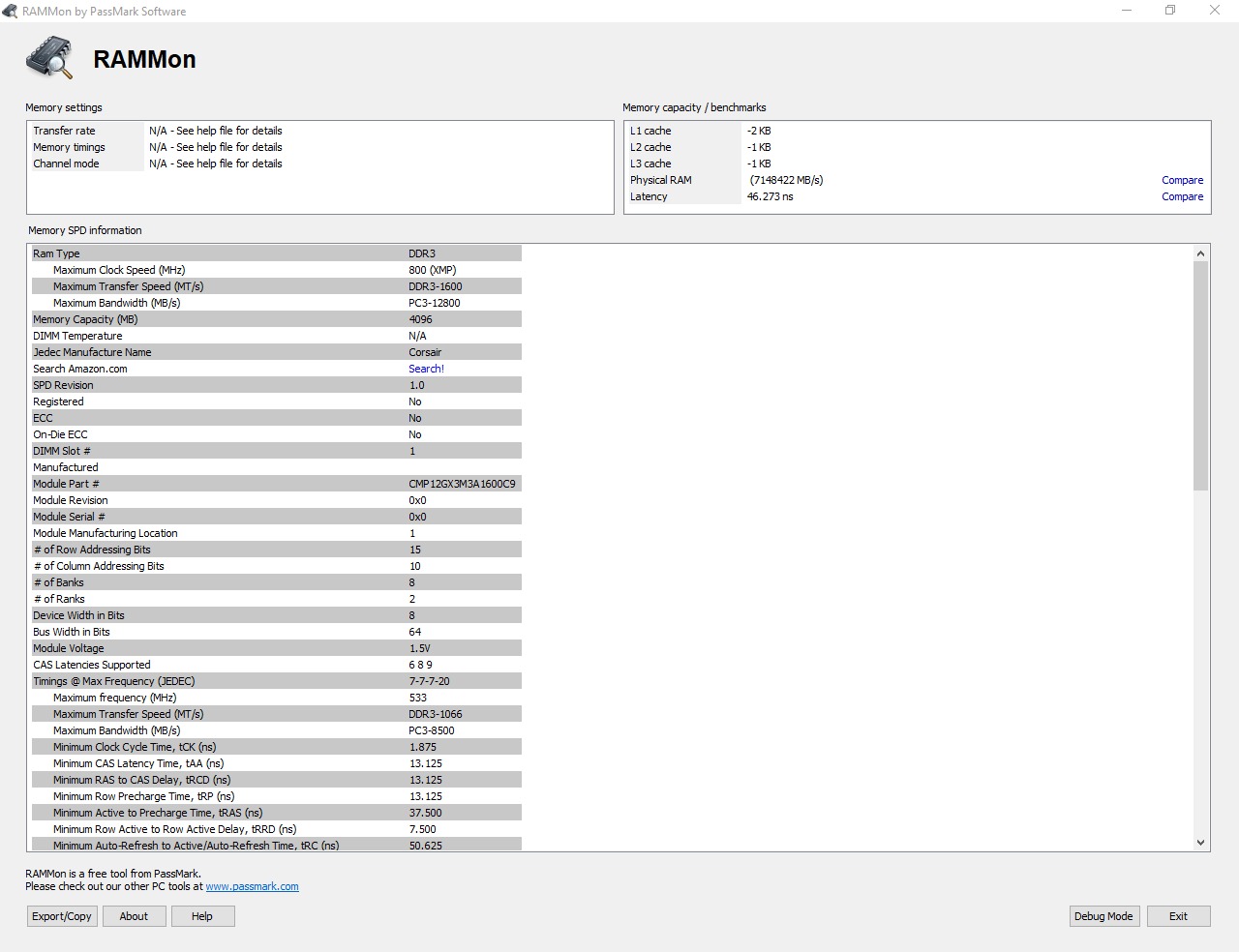Select the SPD Revision row

(x=277, y=385)
